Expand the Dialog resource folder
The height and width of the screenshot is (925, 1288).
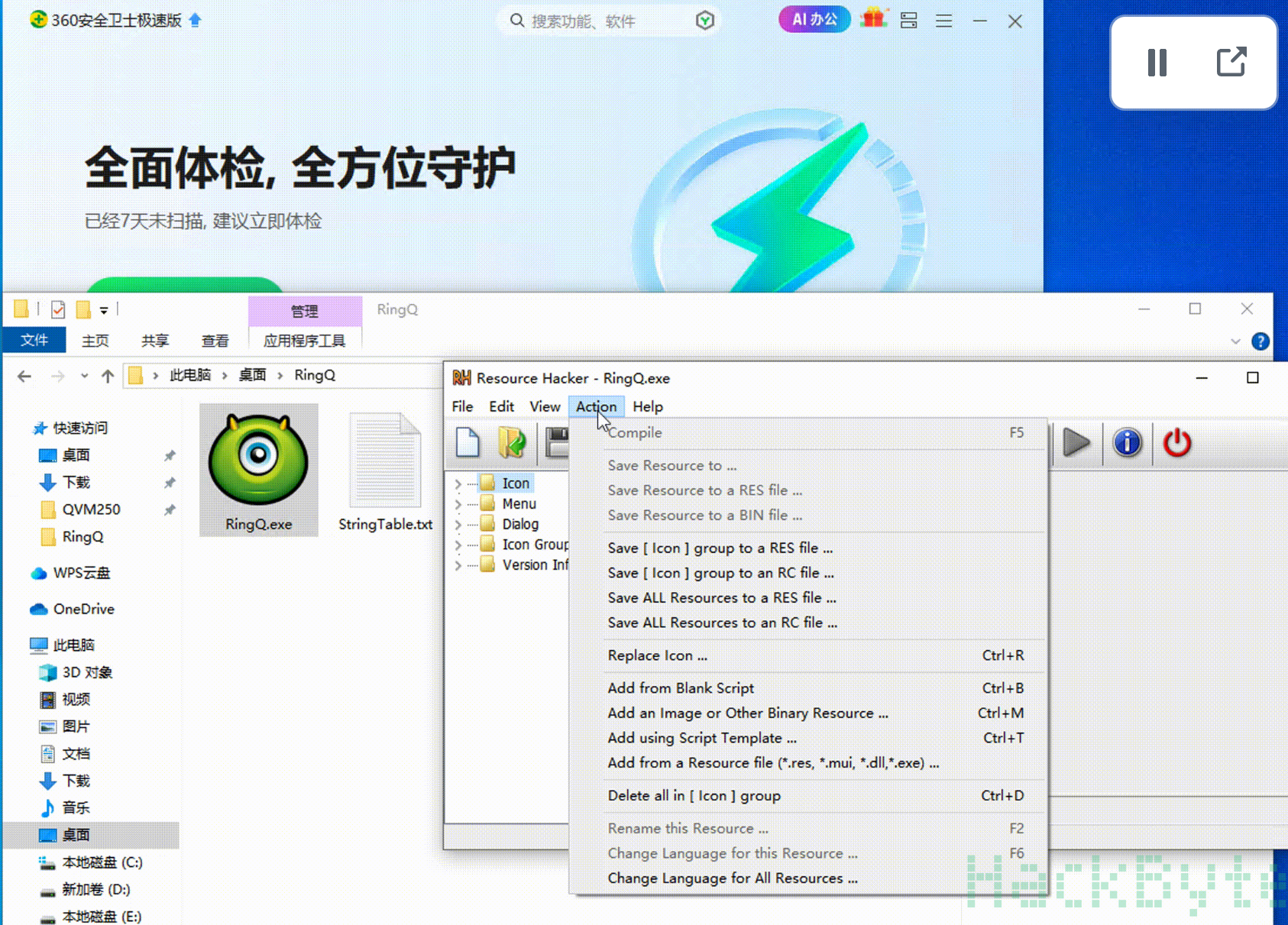(458, 525)
